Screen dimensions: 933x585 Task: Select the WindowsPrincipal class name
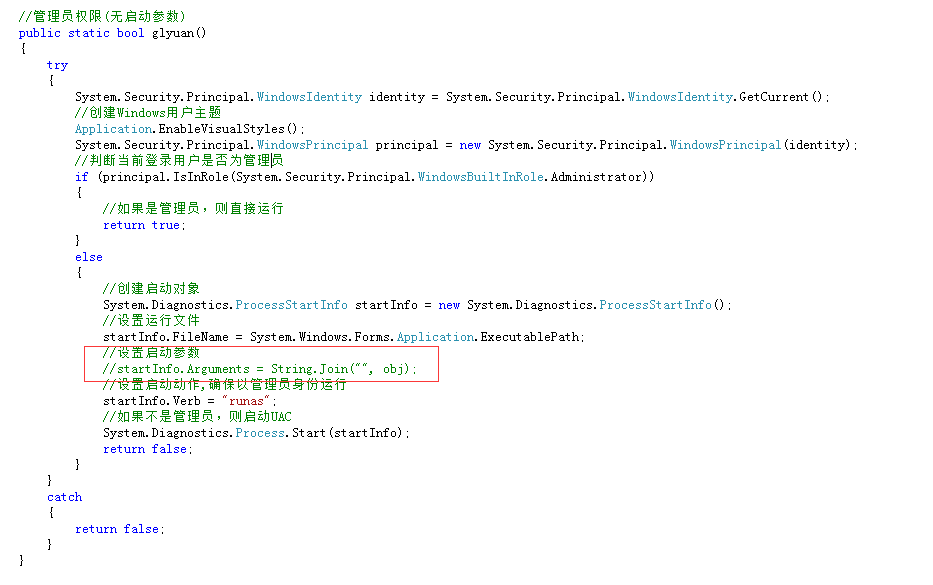(312, 144)
